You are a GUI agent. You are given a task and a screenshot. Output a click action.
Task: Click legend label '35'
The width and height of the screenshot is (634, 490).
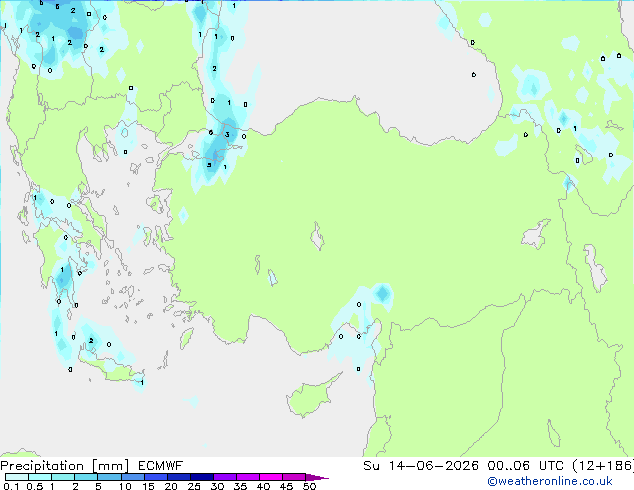click(240, 486)
